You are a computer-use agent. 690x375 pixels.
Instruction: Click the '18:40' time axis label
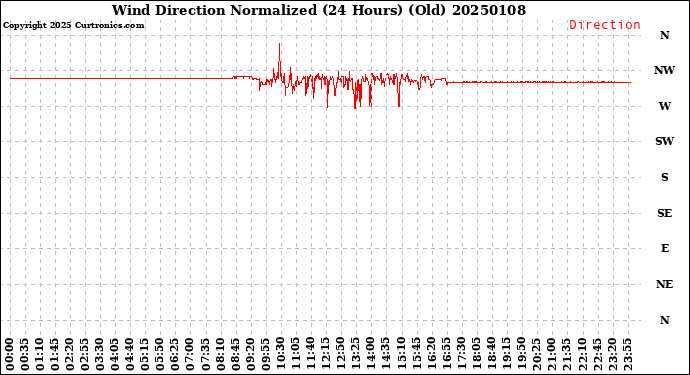point(491,355)
